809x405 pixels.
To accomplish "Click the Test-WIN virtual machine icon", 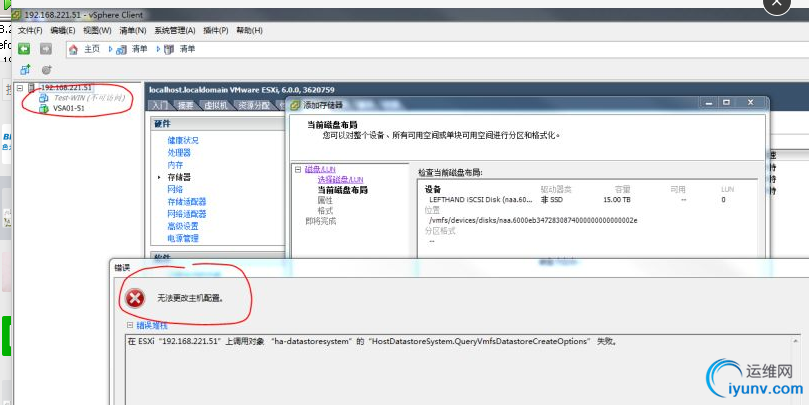I will [43, 98].
